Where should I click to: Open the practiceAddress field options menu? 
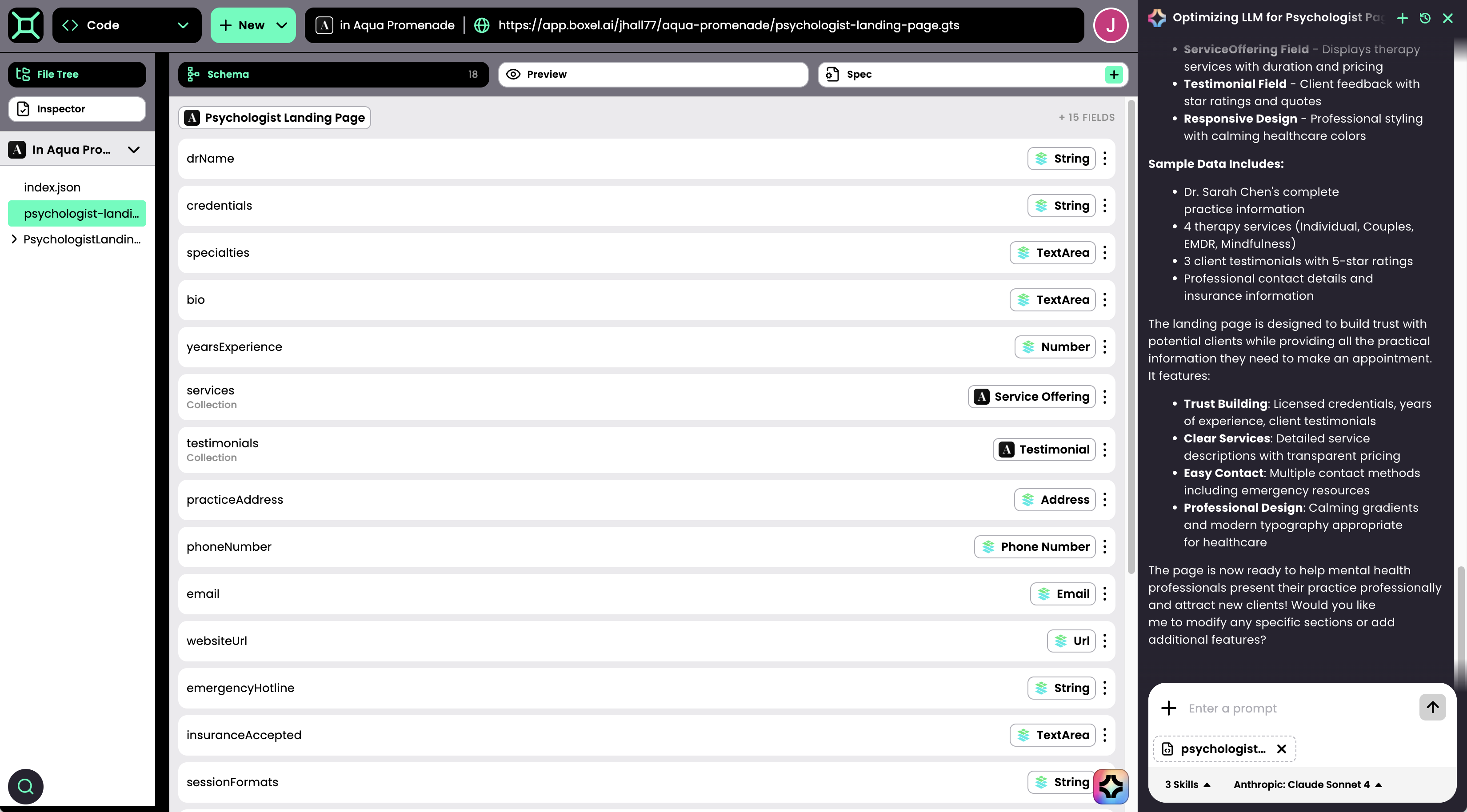pyautogui.click(x=1105, y=500)
